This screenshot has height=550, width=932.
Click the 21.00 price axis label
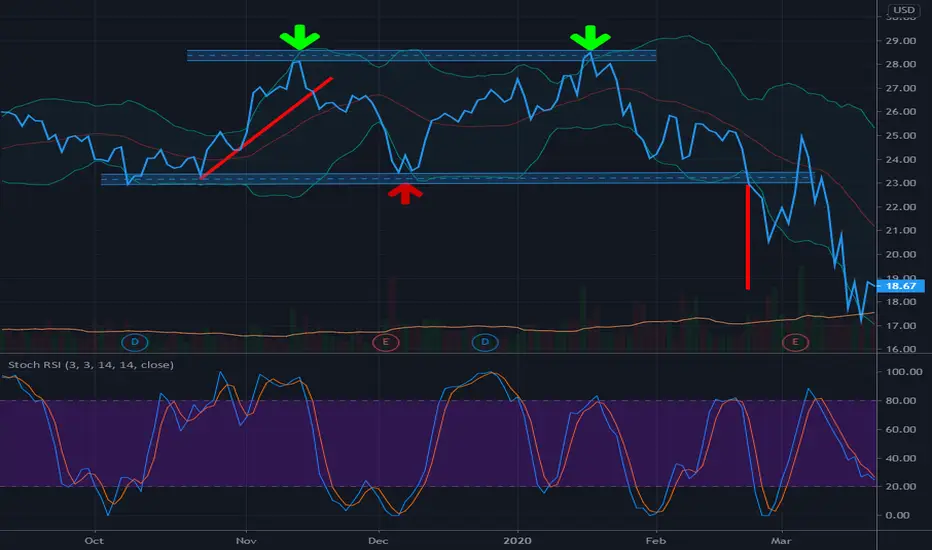point(900,230)
